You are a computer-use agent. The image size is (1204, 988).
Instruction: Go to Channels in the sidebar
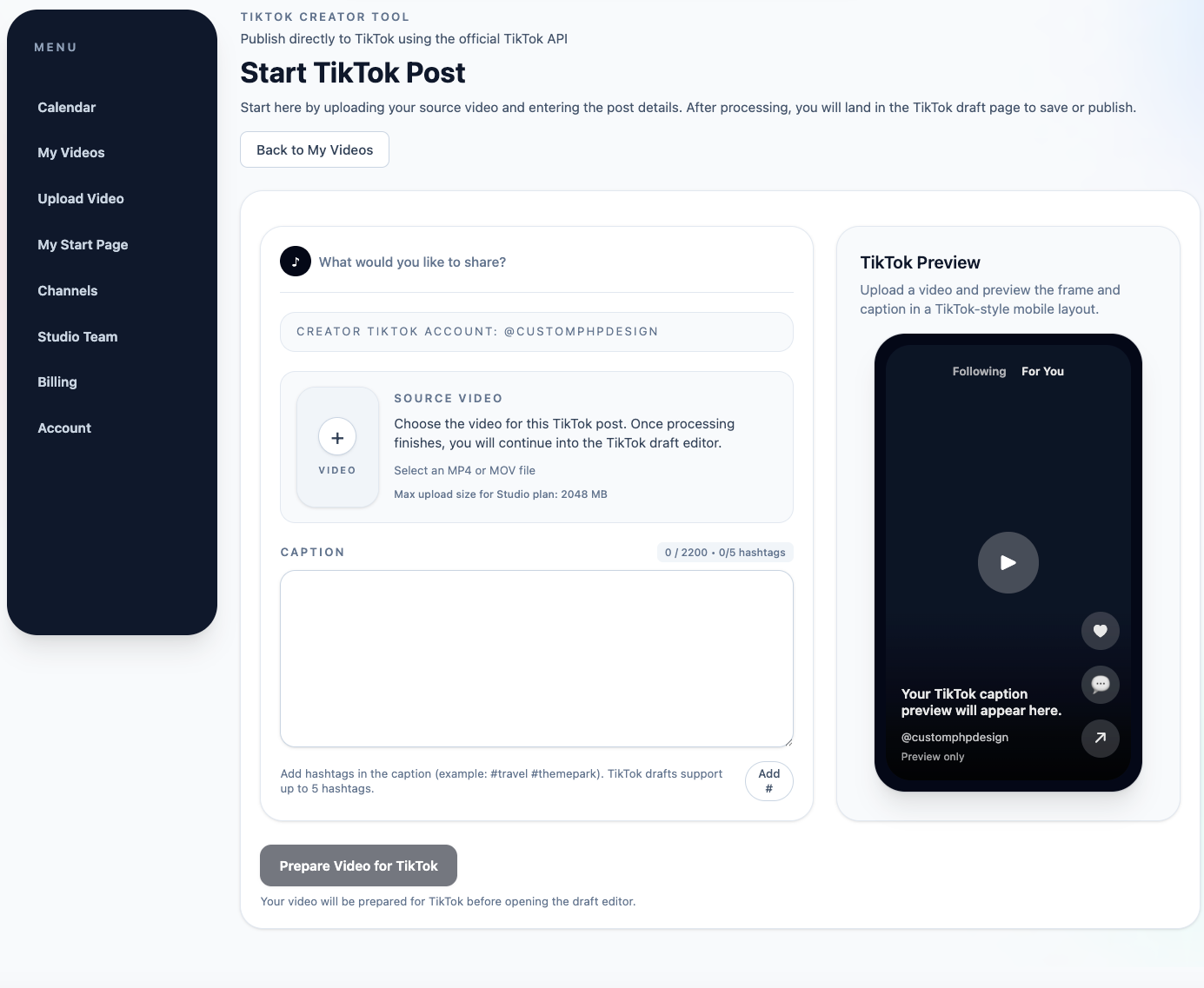click(68, 290)
